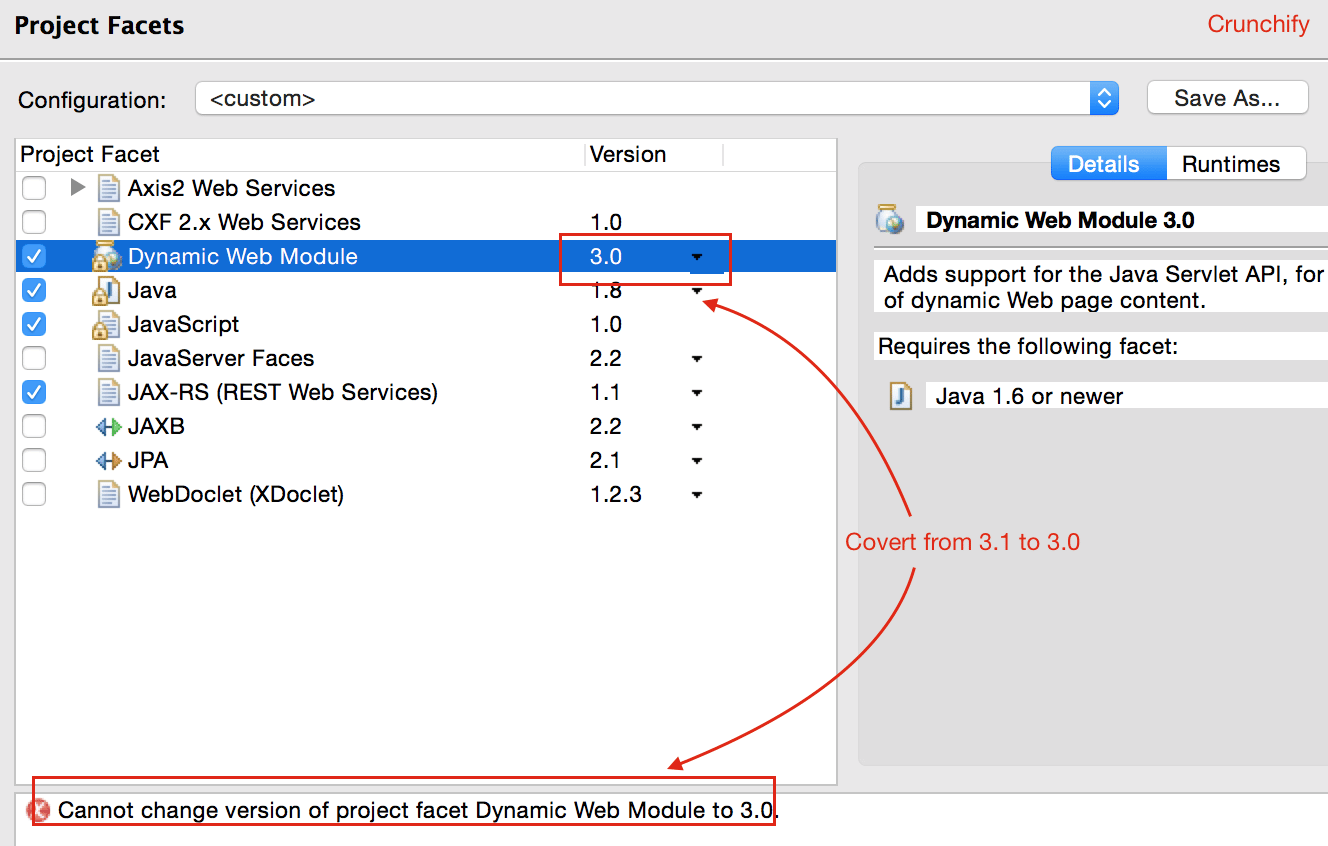Enable the JavaServer Faces checkbox

tap(33, 358)
